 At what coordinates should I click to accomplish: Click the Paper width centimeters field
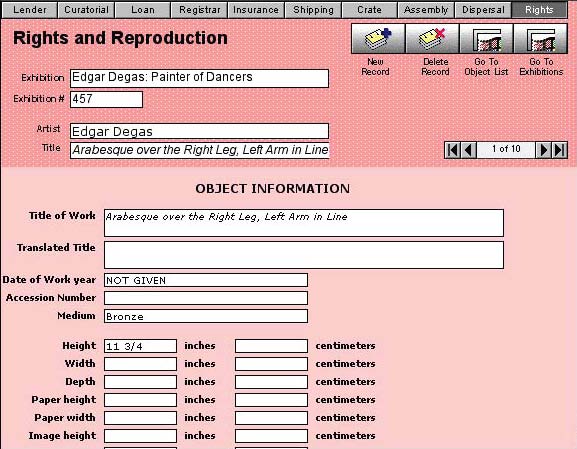point(271,418)
